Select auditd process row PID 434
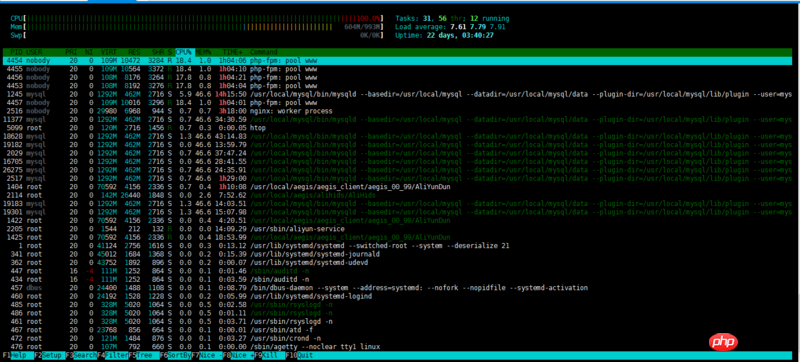 click(x=398, y=279)
